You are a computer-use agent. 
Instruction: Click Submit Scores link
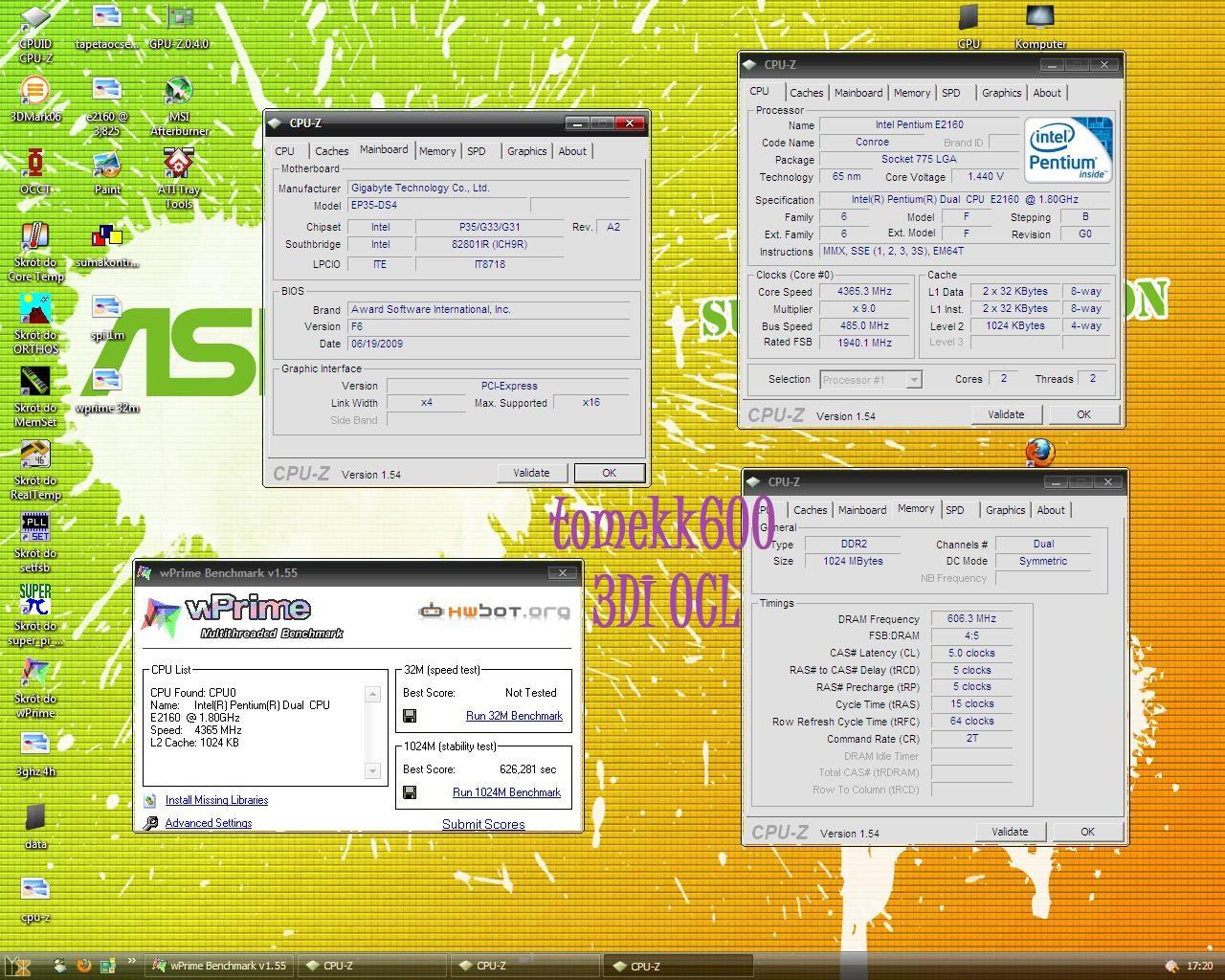[x=483, y=824]
